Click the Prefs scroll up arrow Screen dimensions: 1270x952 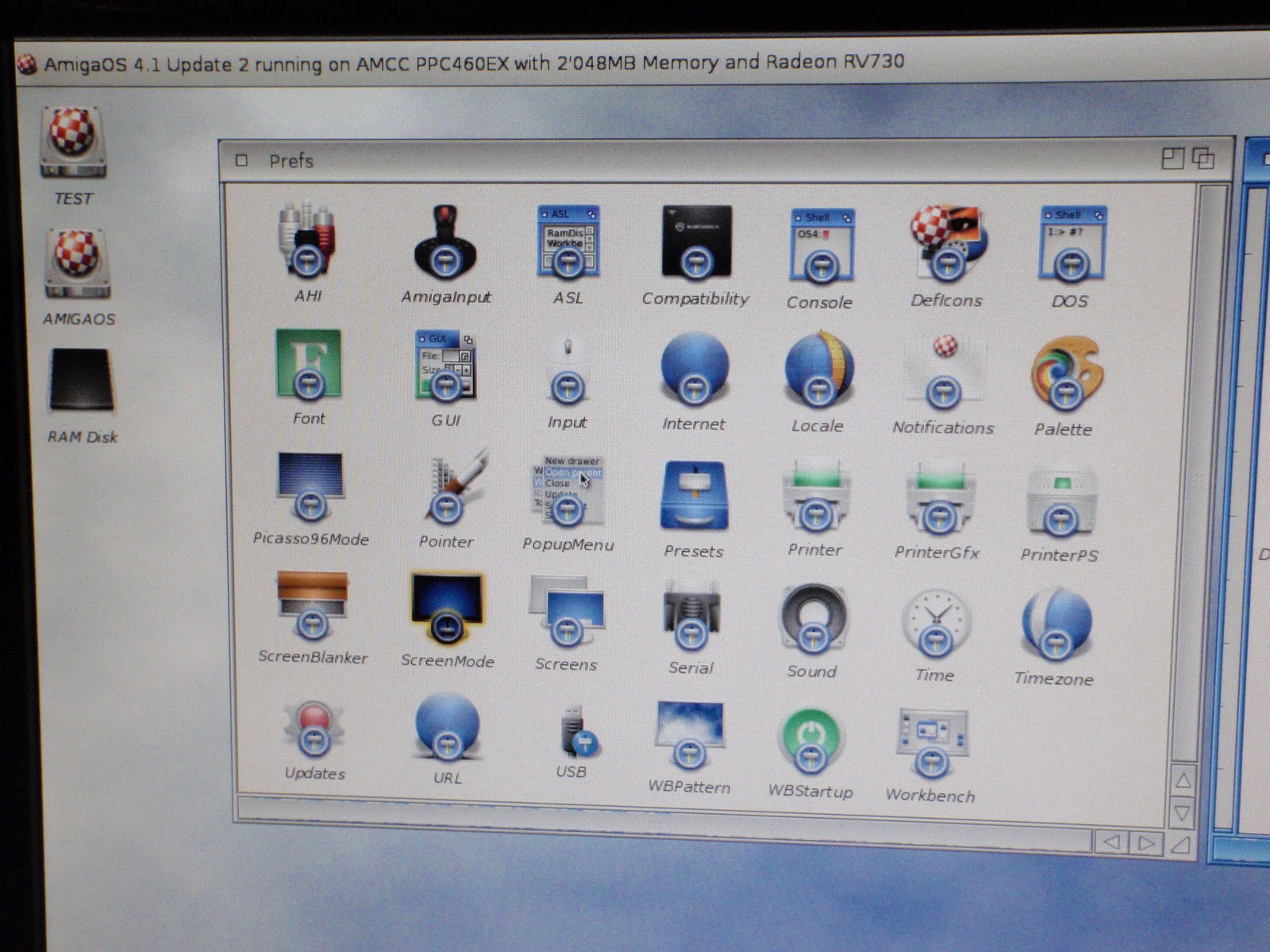pyautogui.click(x=1183, y=781)
